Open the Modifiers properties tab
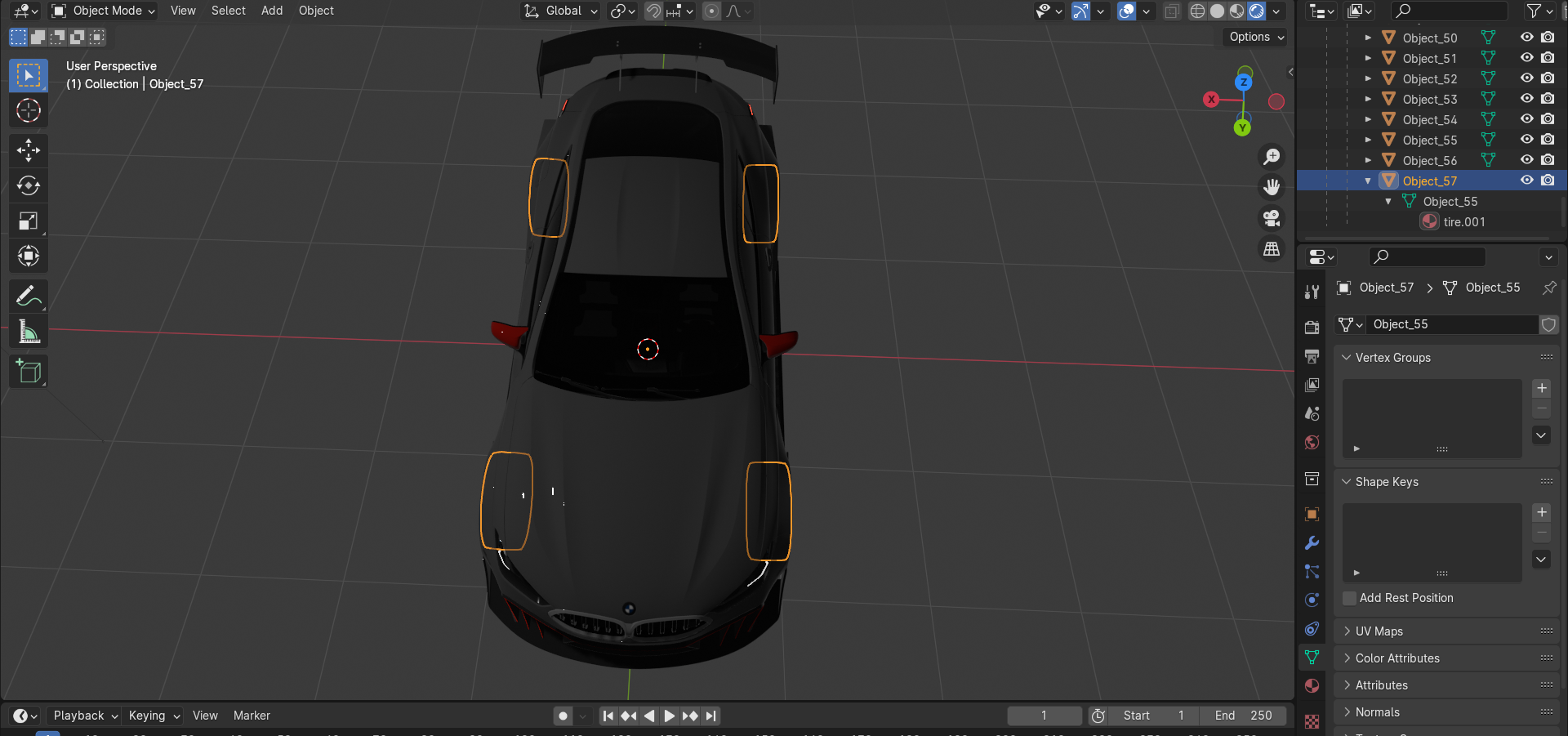 [1312, 543]
